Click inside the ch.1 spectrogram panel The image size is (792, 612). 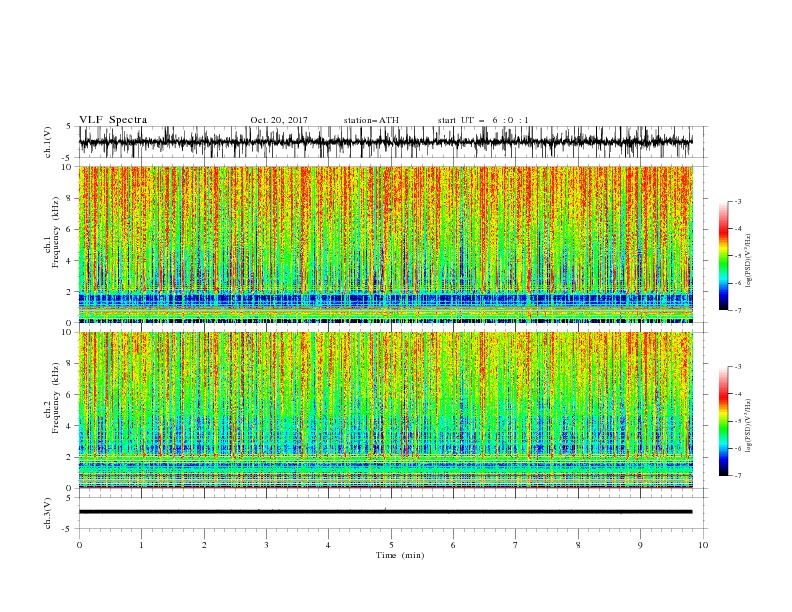click(x=385, y=244)
